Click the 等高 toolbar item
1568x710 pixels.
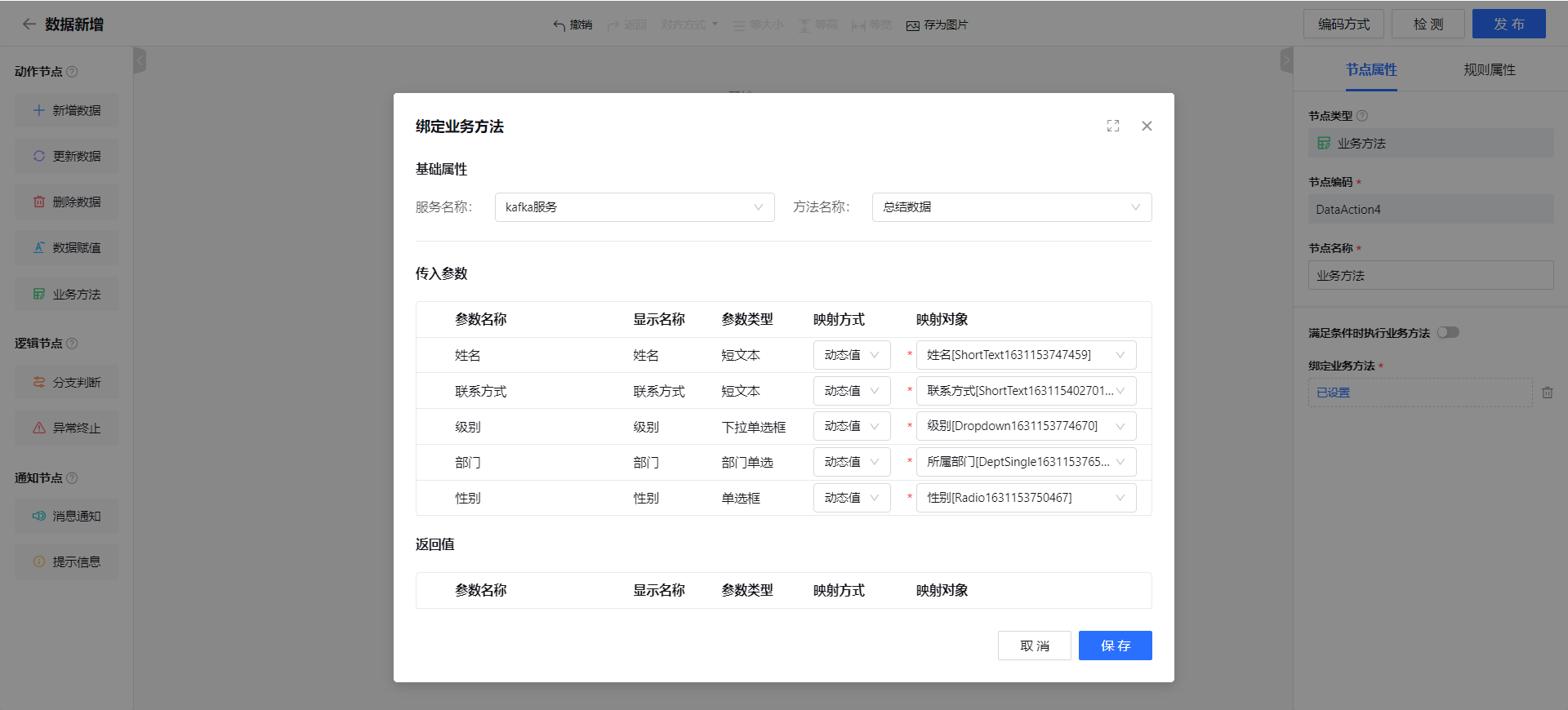tap(817, 25)
